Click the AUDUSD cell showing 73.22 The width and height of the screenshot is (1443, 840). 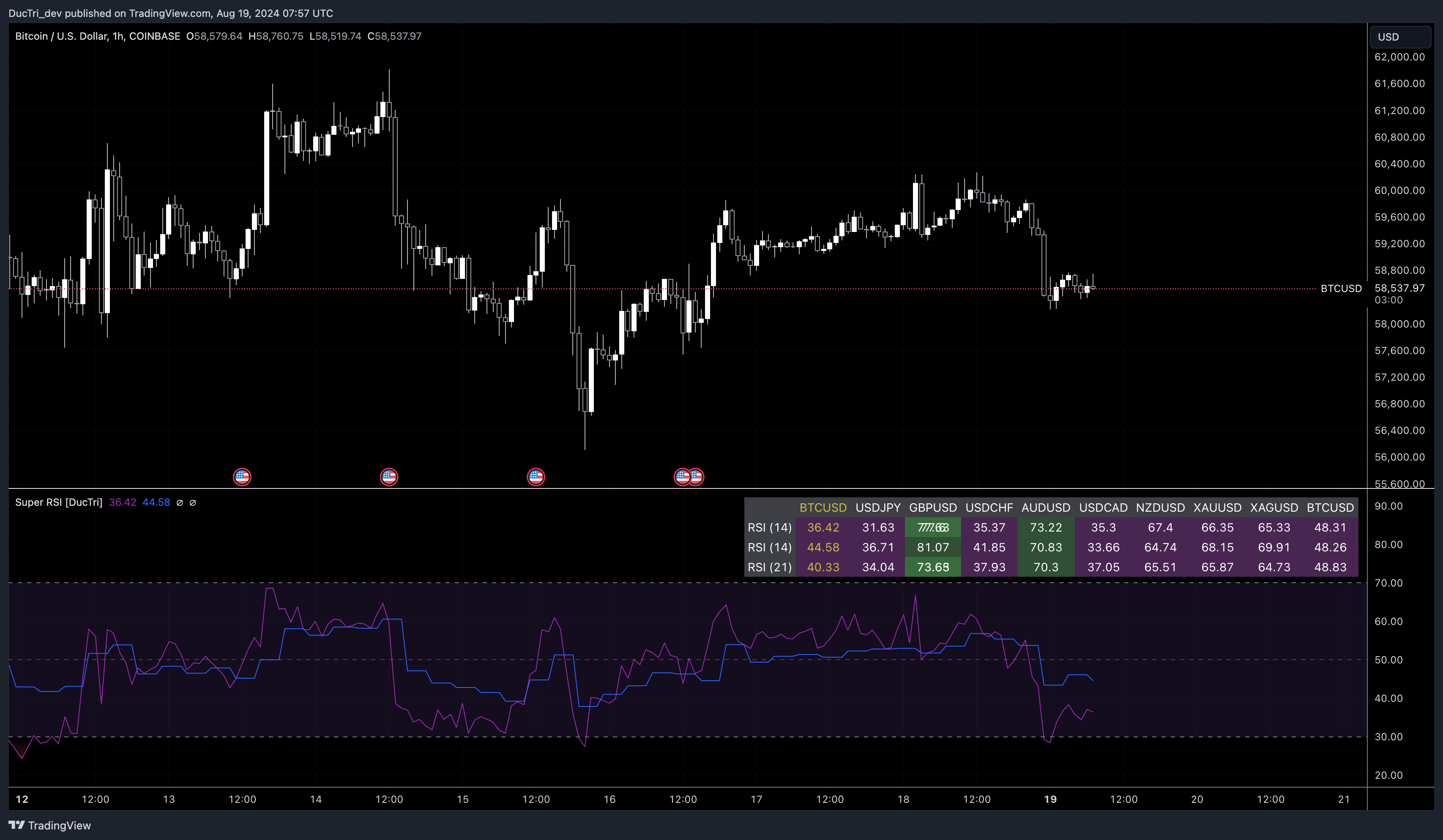[x=1046, y=527]
